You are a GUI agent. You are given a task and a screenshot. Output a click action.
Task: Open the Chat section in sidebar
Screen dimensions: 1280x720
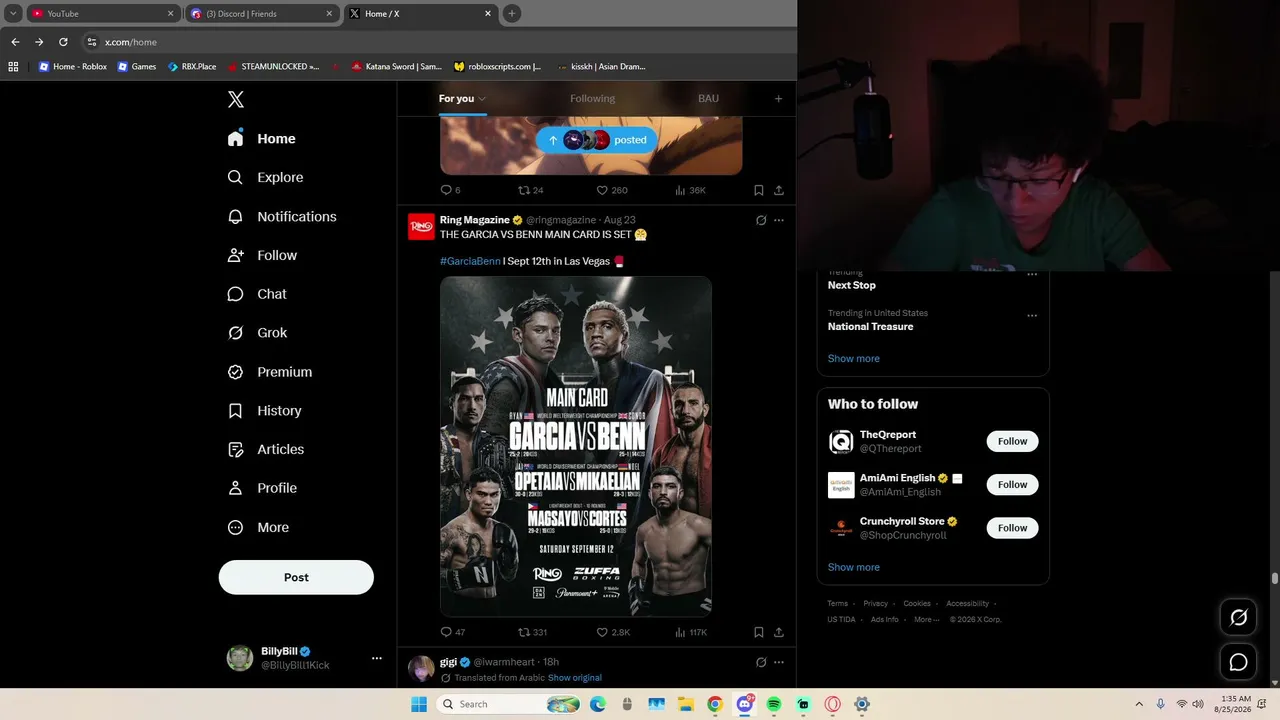[x=257, y=294]
